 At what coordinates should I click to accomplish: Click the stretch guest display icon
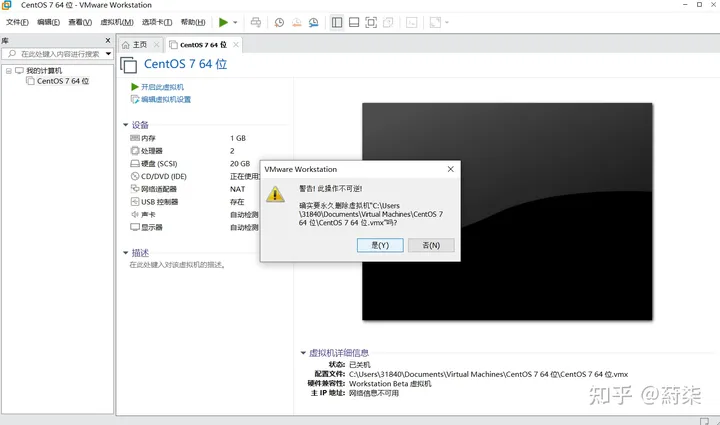pos(435,22)
